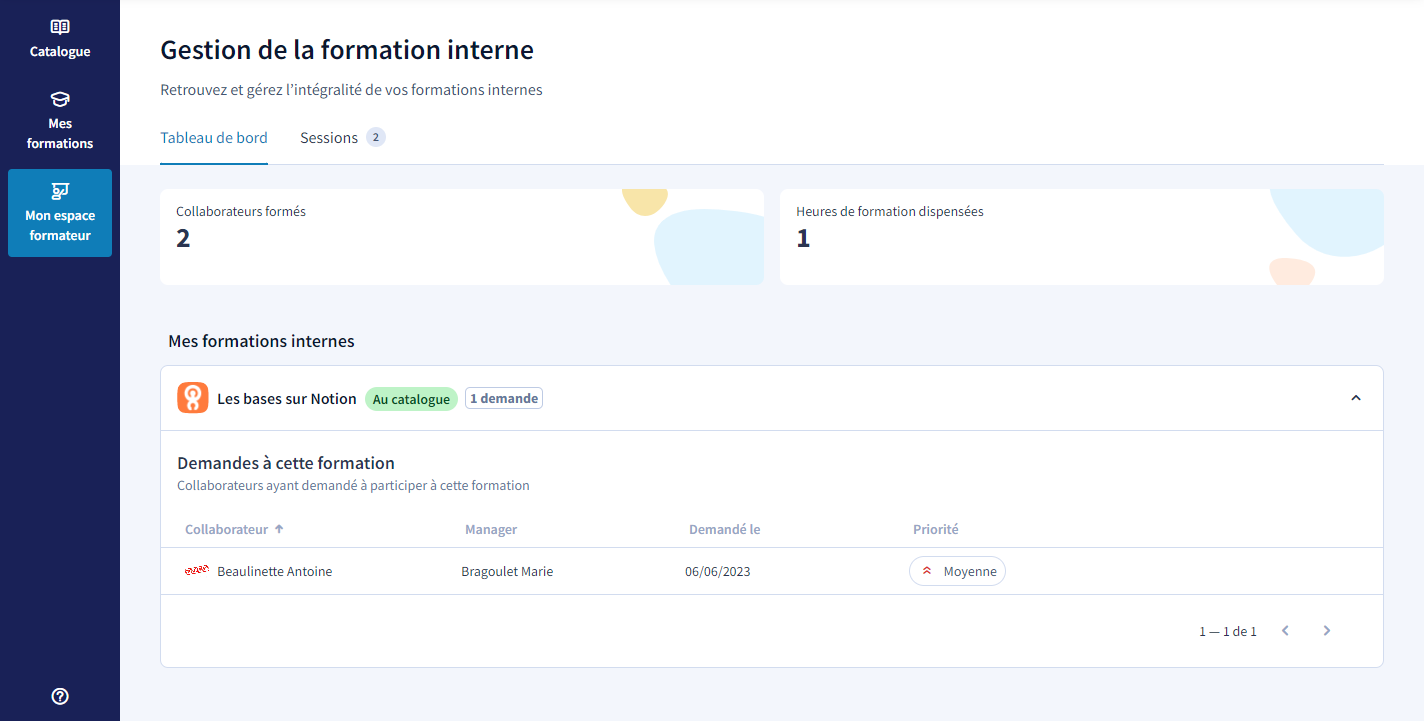Click the 06/06/2023 date cell
Viewport: 1424px width, 721px height.
[x=718, y=572]
